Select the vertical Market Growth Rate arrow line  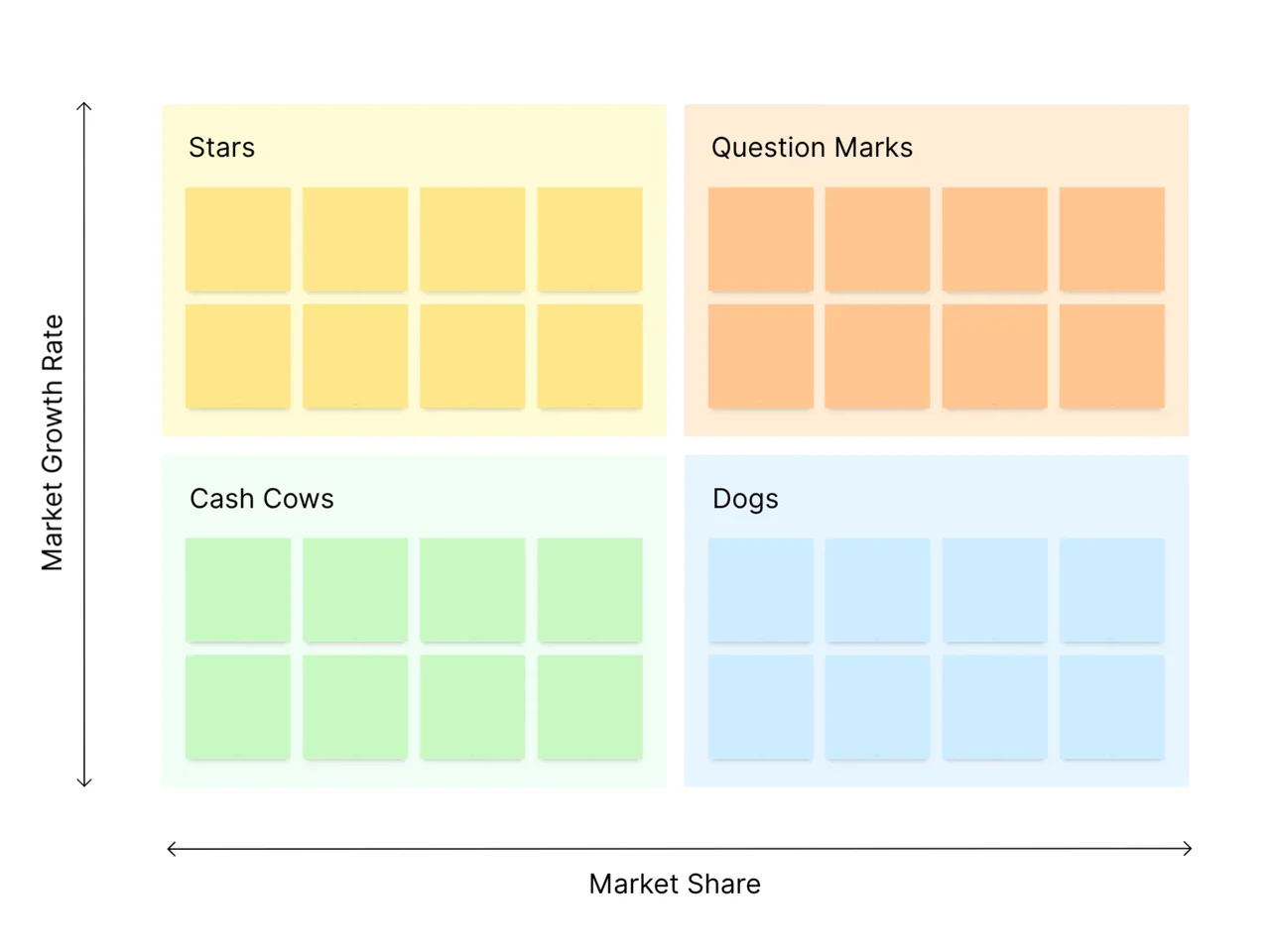point(84,444)
